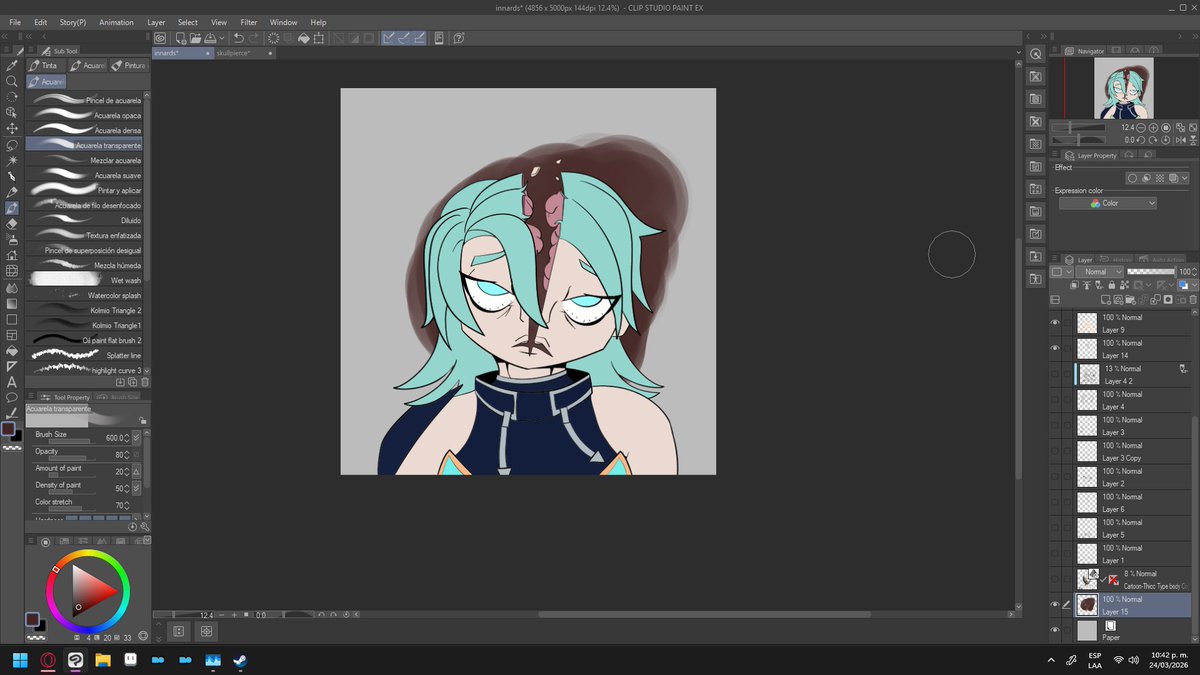Select the Wet wash brush
1200x675 pixels.
pyautogui.click(x=86, y=280)
